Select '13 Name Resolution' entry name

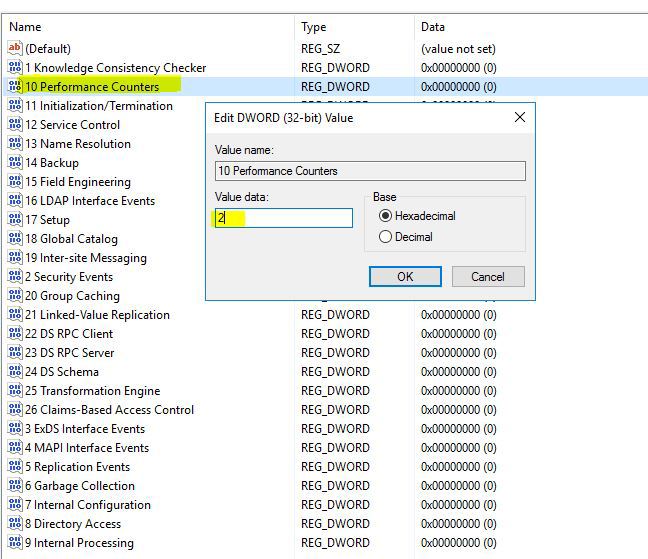[x=78, y=144]
